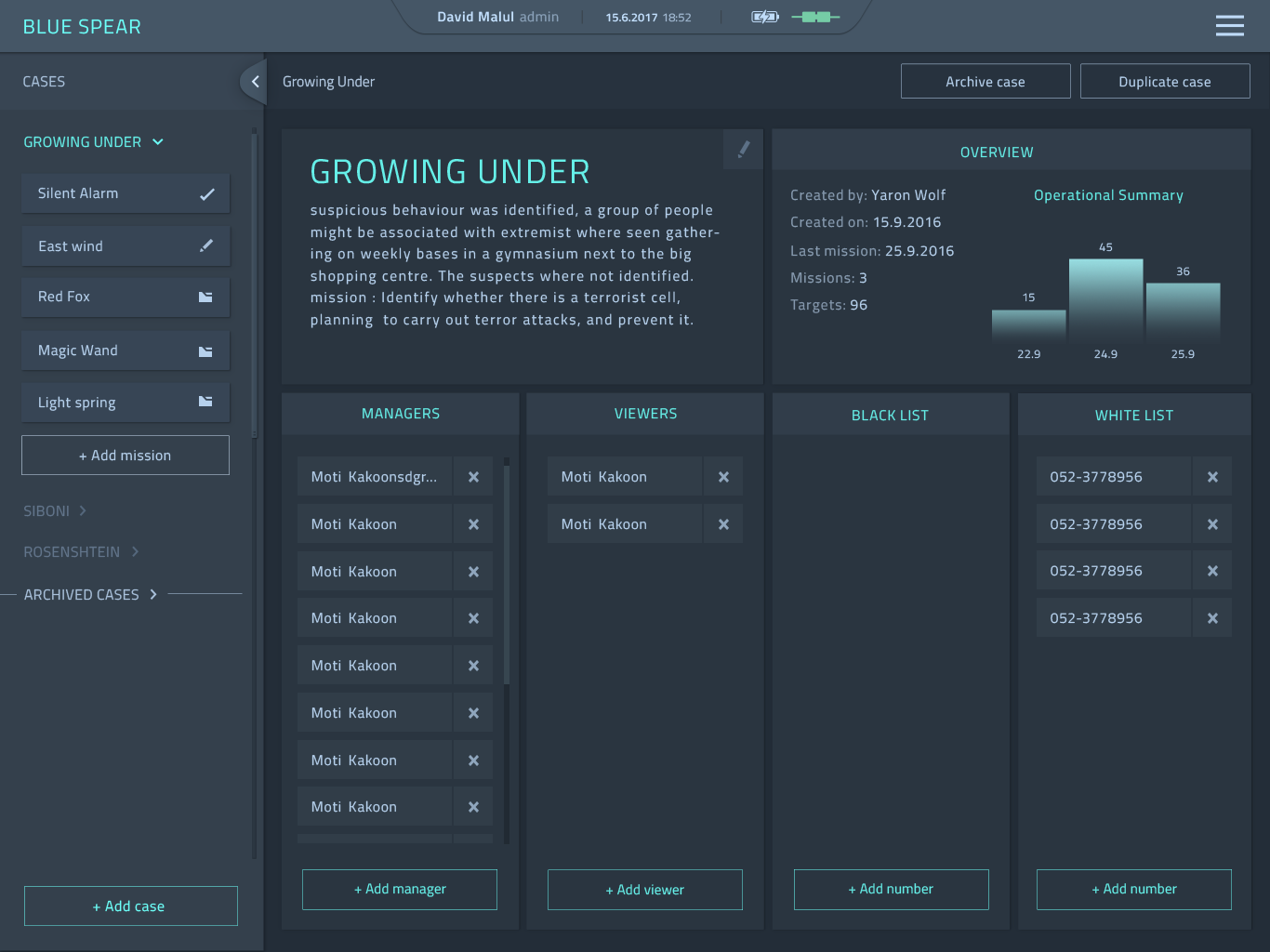Click the Growing Under breadcrumb
Screen dimensions: 1270x952
click(x=328, y=82)
